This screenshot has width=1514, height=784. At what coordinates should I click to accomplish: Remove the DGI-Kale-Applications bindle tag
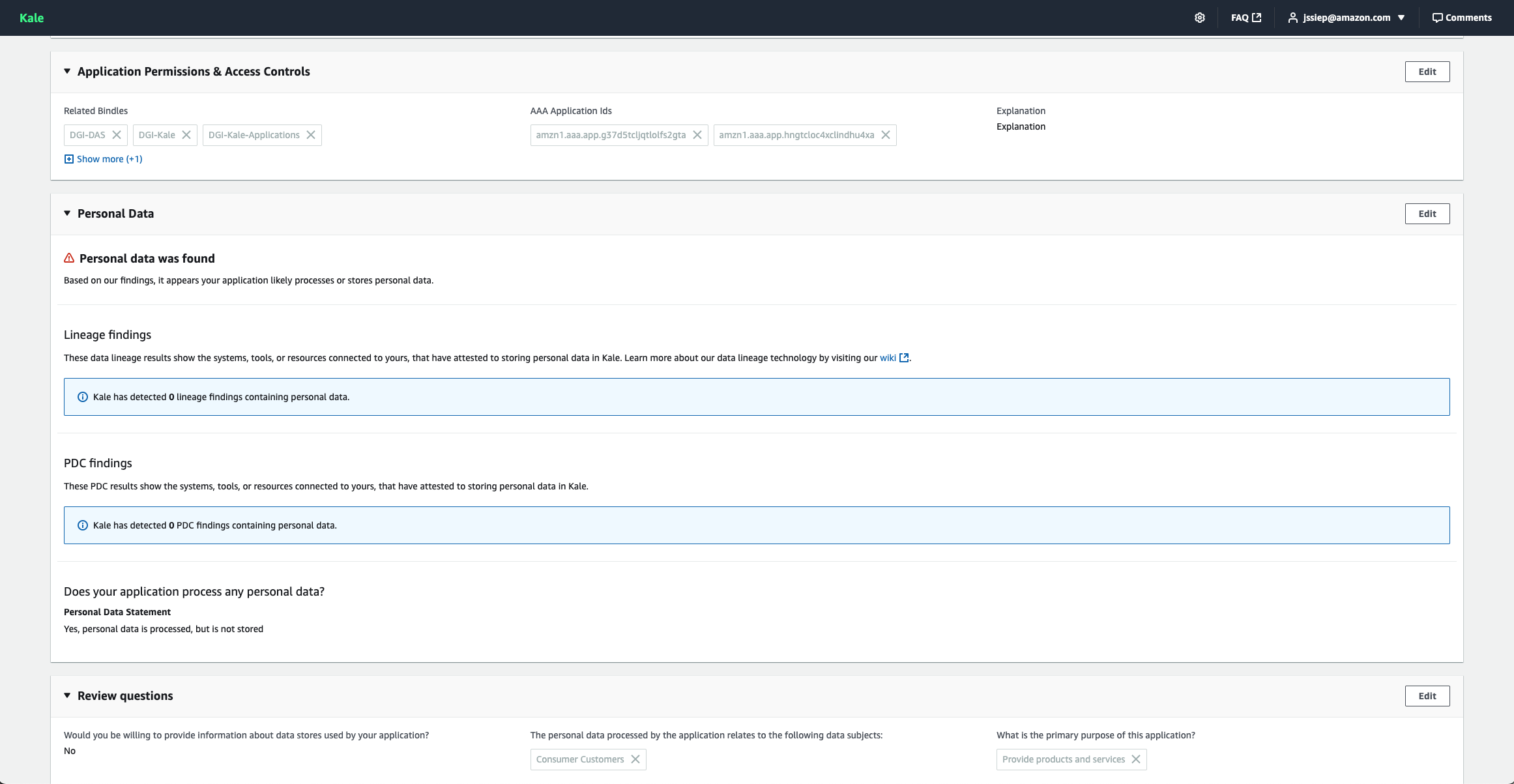pos(311,135)
